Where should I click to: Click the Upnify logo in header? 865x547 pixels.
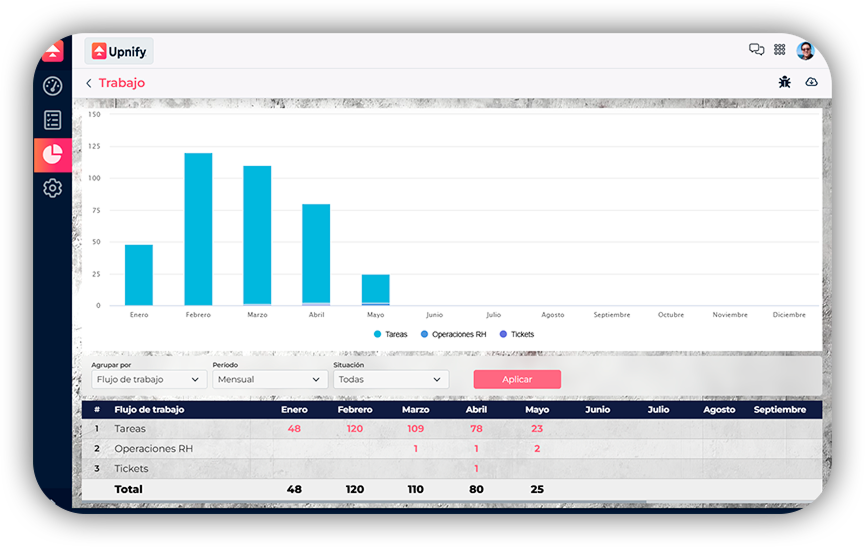coord(119,51)
